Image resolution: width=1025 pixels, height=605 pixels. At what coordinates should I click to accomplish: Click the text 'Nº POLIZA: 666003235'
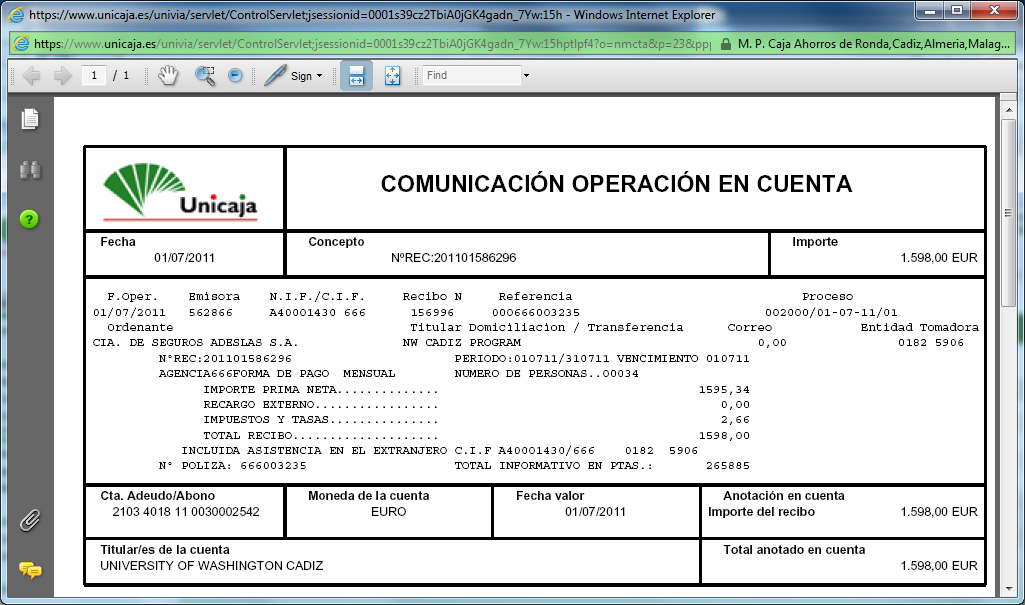[x=232, y=465]
